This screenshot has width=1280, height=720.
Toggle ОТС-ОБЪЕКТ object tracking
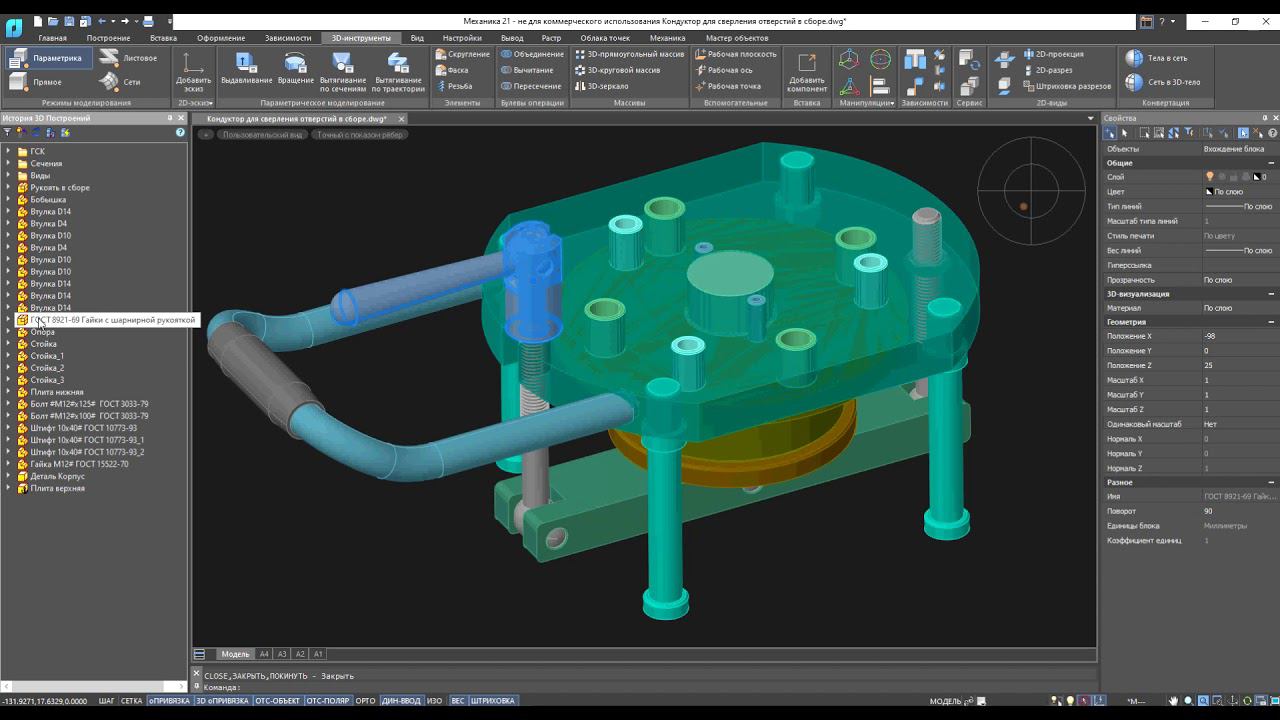click(278, 701)
